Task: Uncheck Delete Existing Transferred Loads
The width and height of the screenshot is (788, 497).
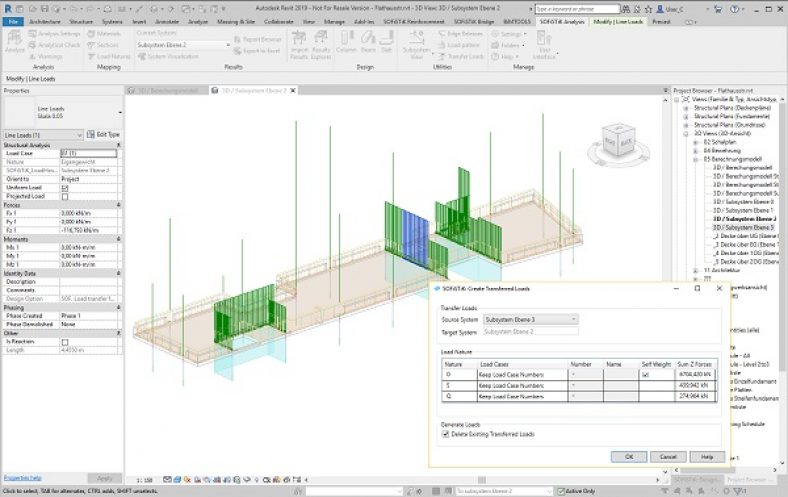Action: 446,432
